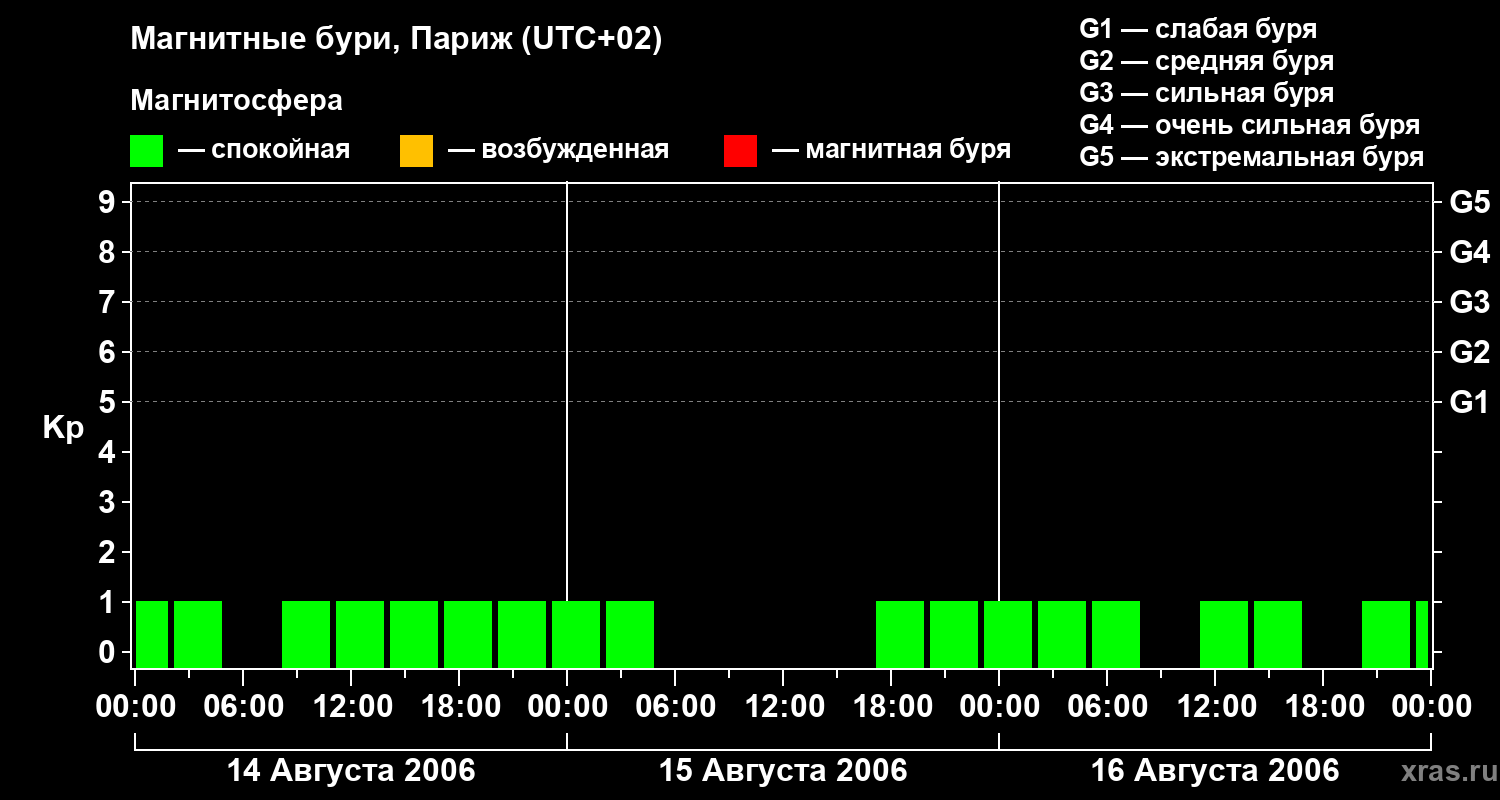Click the 12:00 time label of 15 Августа
1500x800 pixels.
[x=783, y=707]
